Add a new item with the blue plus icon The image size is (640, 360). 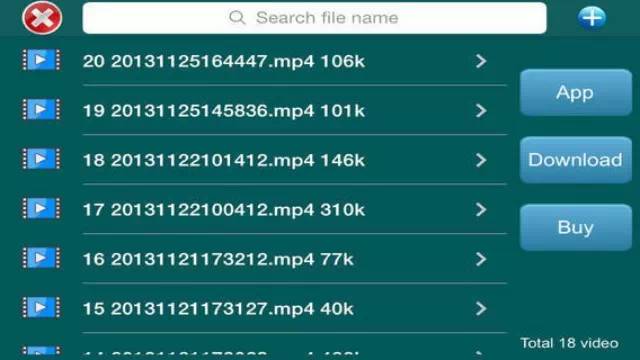[x=591, y=18]
